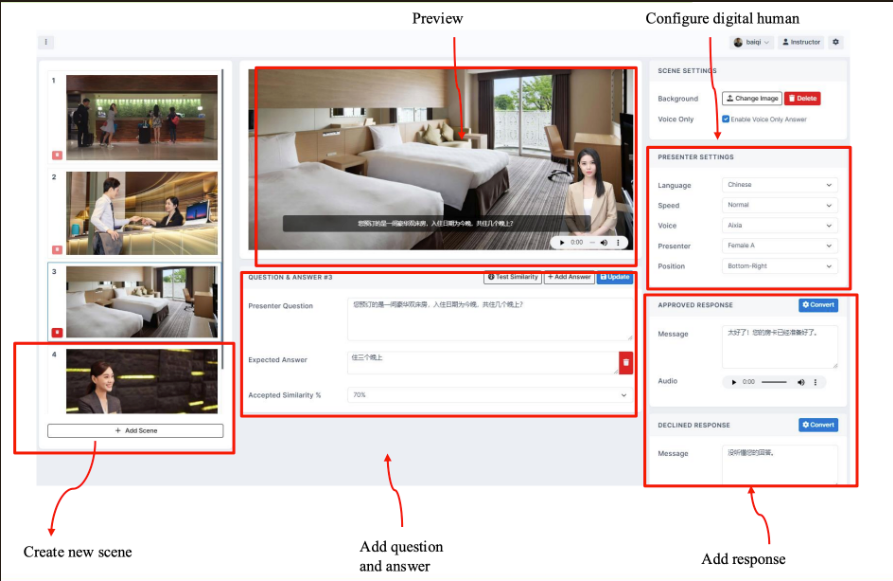Click the Instructor role button
The image size is (893, 581).
pos(801,42)
